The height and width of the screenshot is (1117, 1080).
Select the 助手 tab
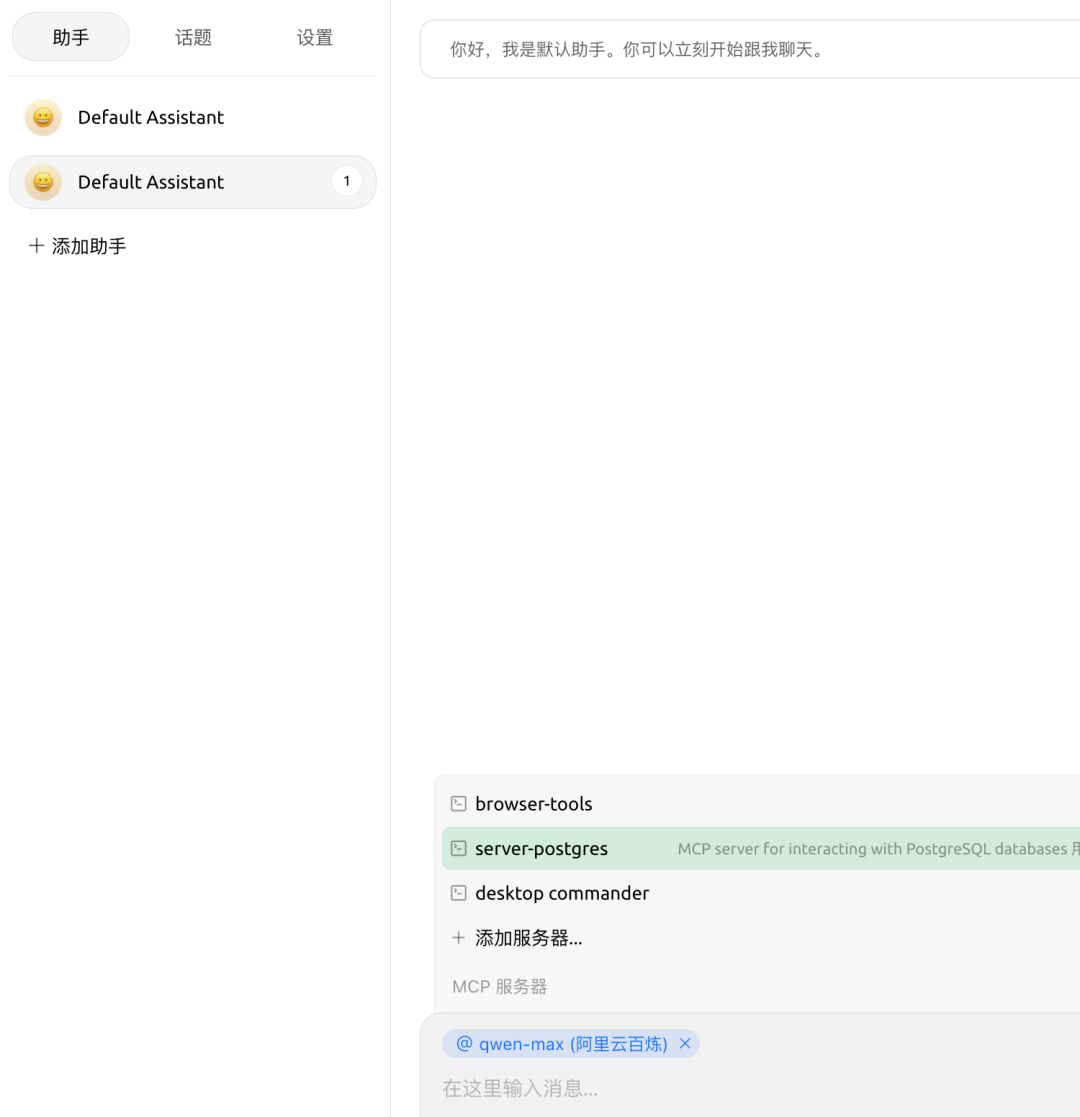70,37
